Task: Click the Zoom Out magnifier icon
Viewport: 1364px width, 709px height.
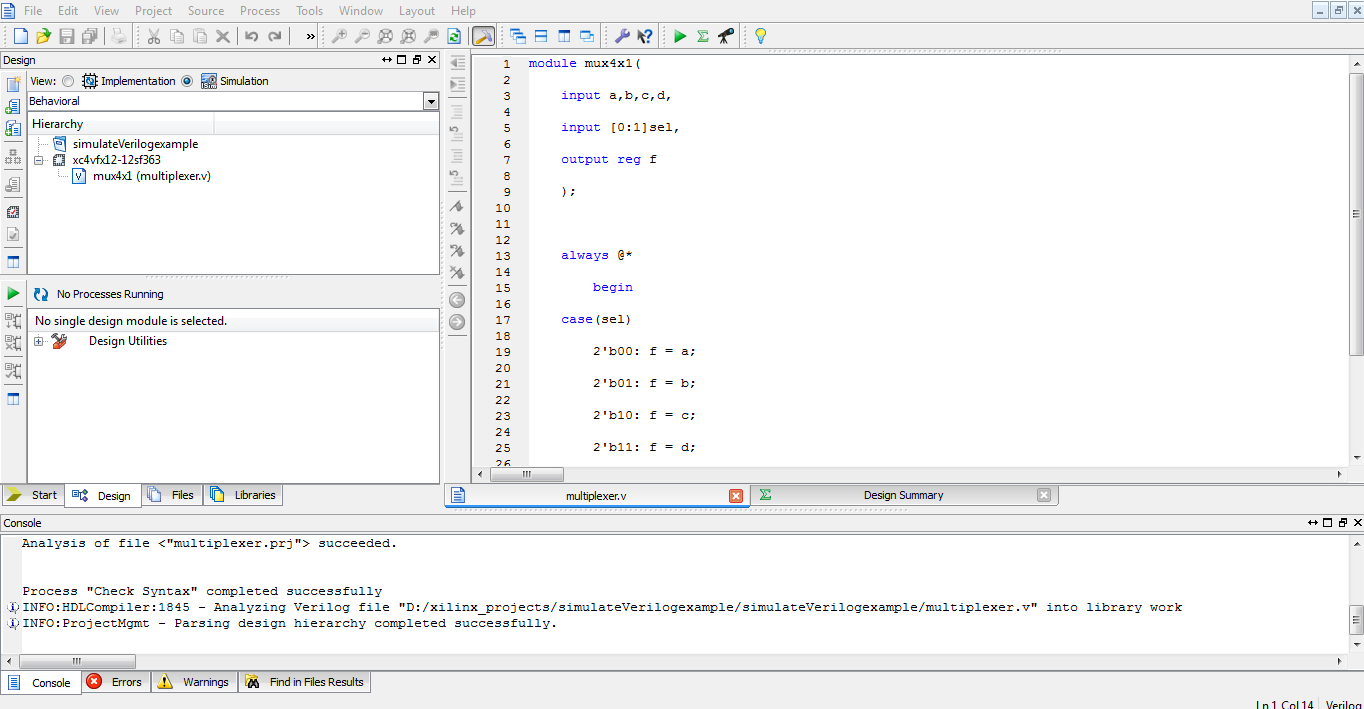Action: (x=362, y=36)
